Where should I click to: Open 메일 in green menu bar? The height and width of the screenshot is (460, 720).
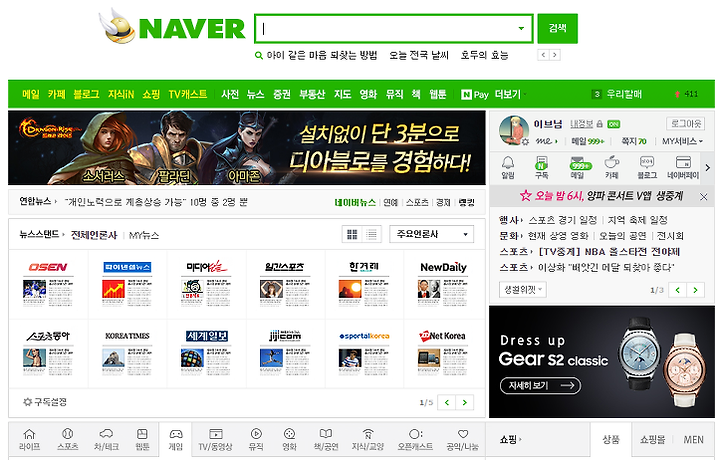tap(31, 95)
